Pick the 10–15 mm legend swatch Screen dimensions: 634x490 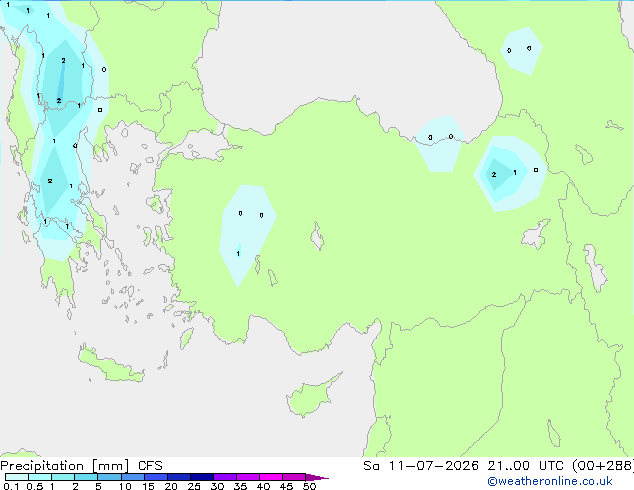tap(133, 477)
